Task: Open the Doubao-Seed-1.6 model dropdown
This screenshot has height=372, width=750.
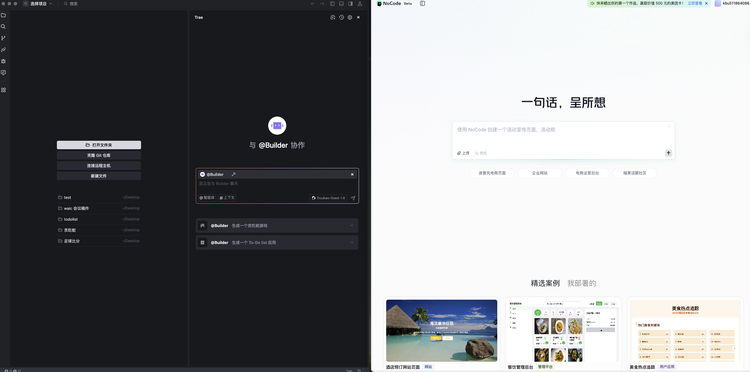Action: [x=328, y=197]
